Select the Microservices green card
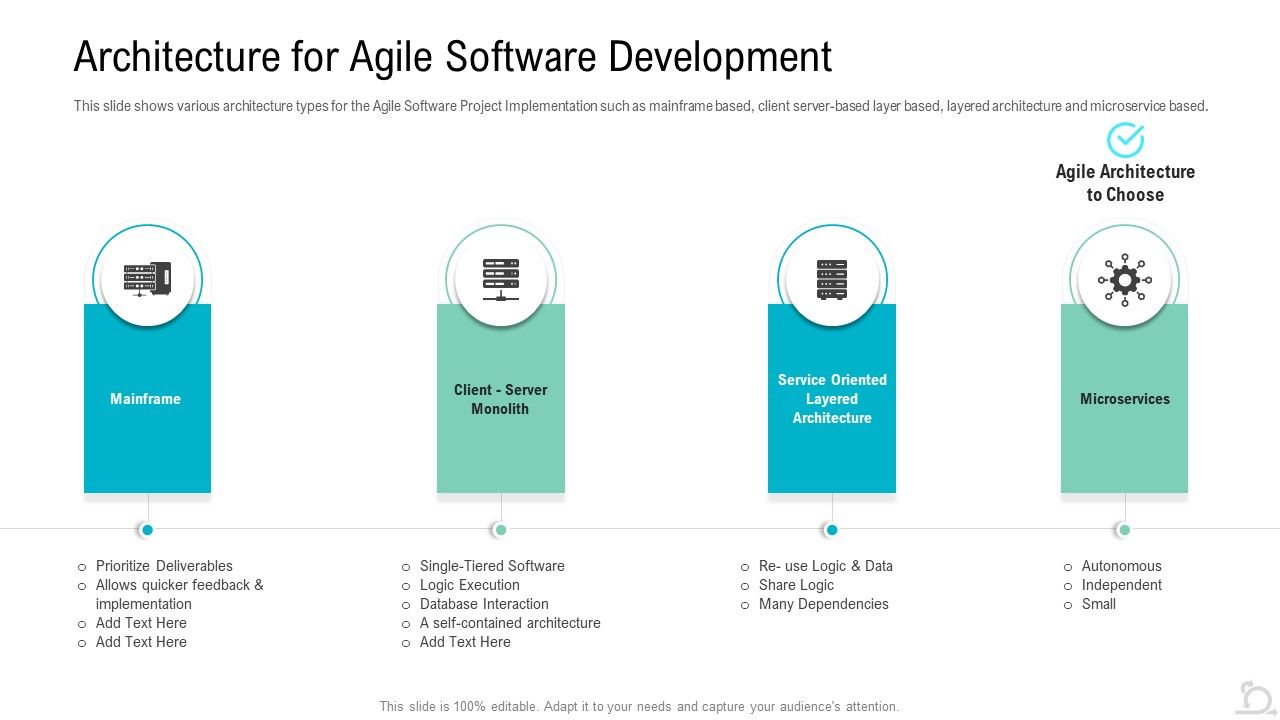The width and height of the screenshot is (1280, 720). (x=1125, y=398)
